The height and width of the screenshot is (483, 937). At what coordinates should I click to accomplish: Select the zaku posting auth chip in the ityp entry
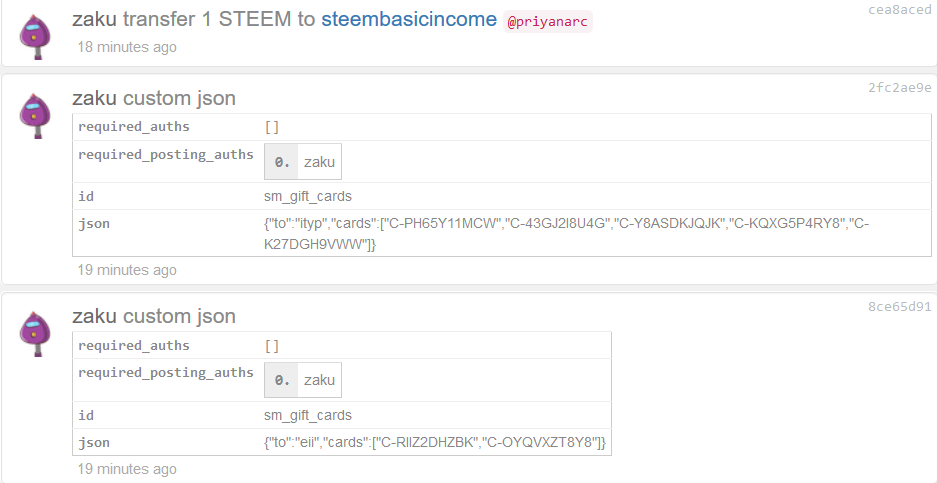tap(303, 161)
